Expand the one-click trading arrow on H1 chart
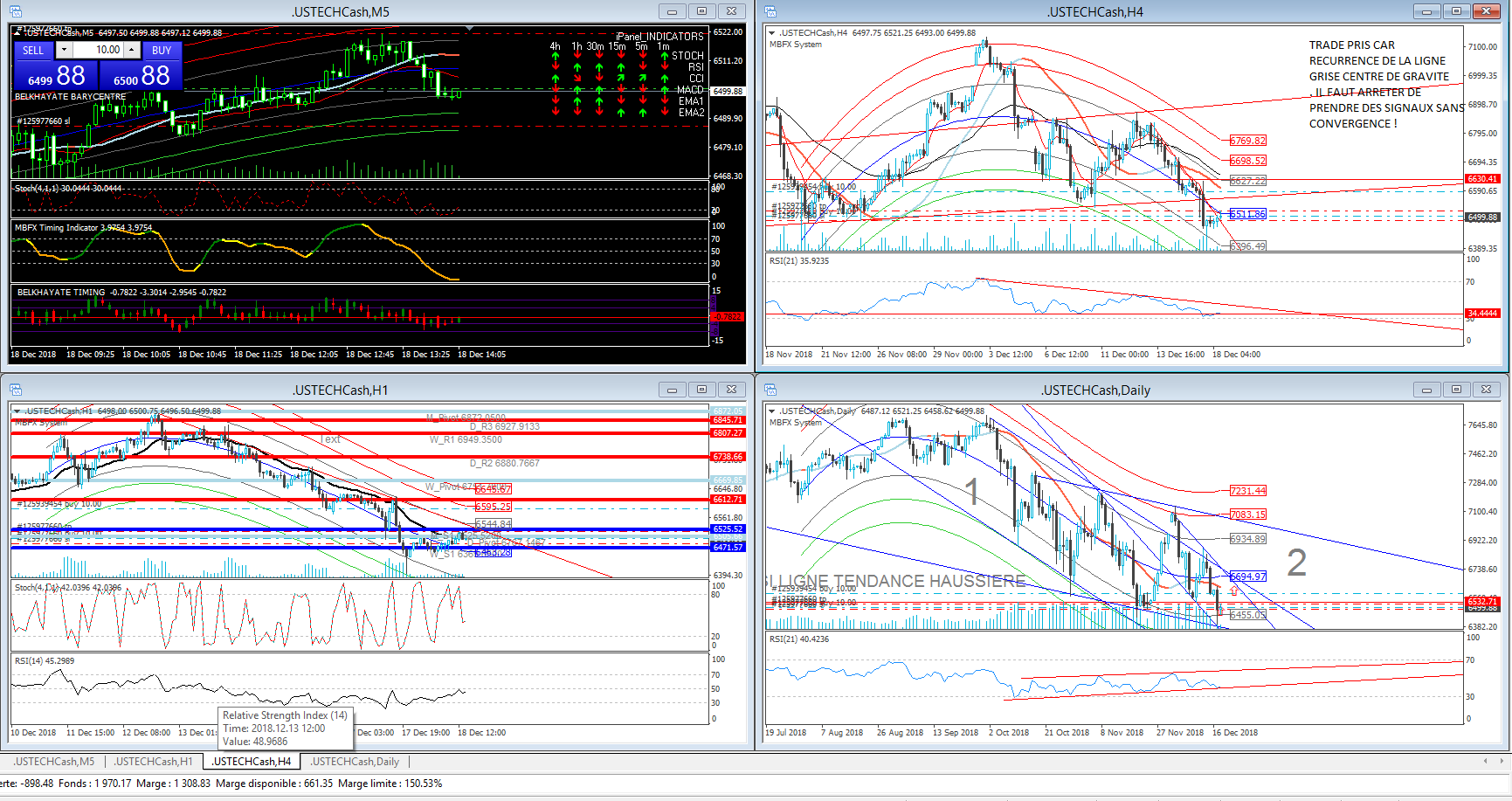1512x801 pixels. tap(17, 411)
